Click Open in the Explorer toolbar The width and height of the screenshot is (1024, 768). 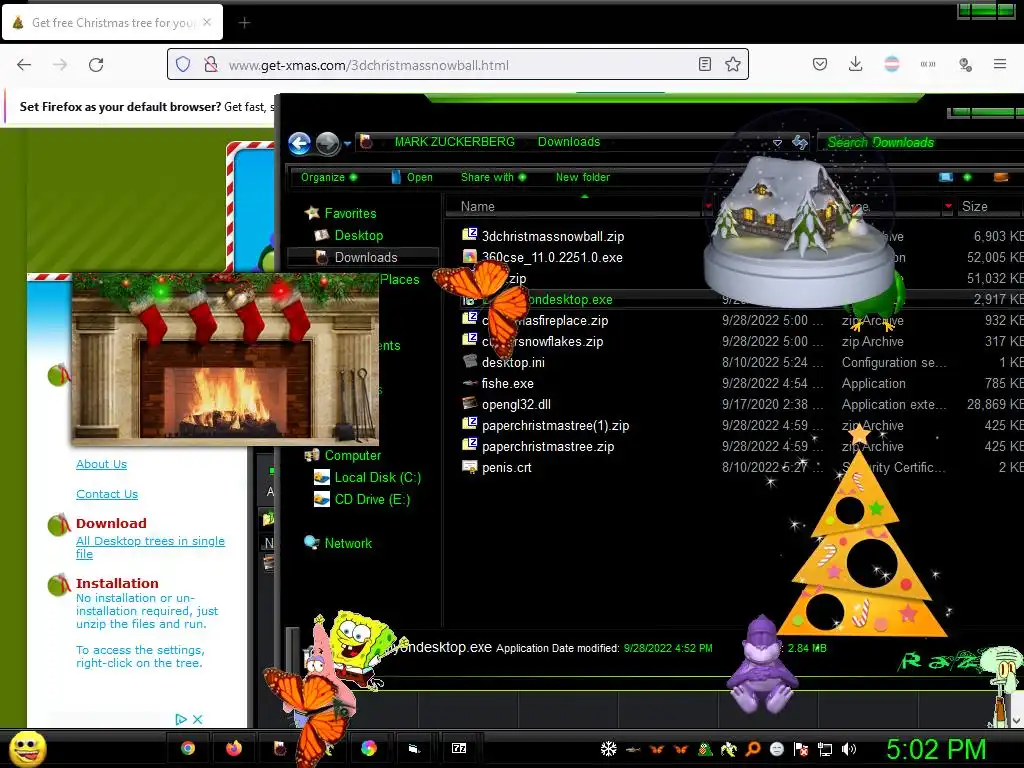(412, 177)
